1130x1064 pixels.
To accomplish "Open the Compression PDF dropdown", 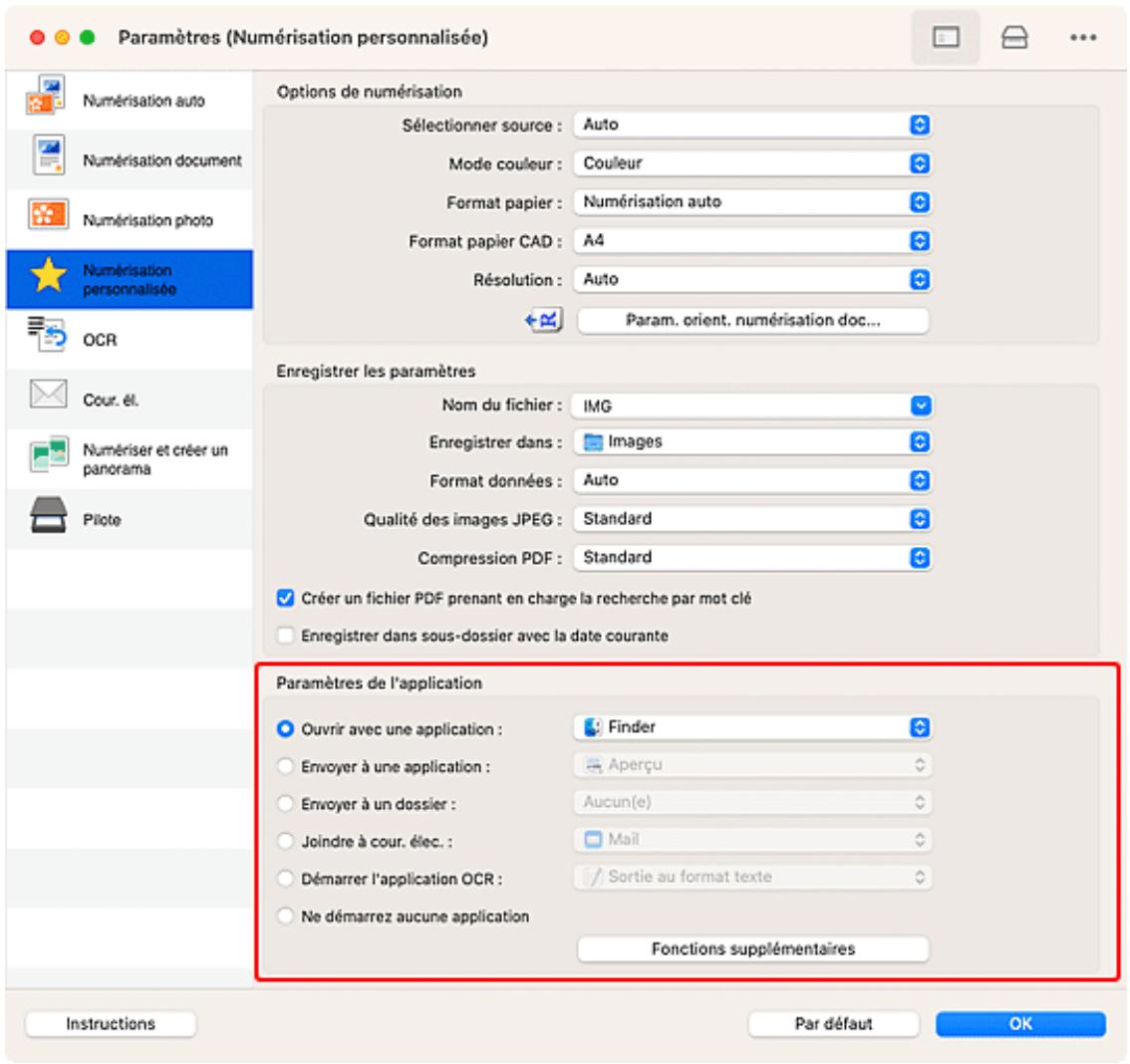I will pos(752,558).
